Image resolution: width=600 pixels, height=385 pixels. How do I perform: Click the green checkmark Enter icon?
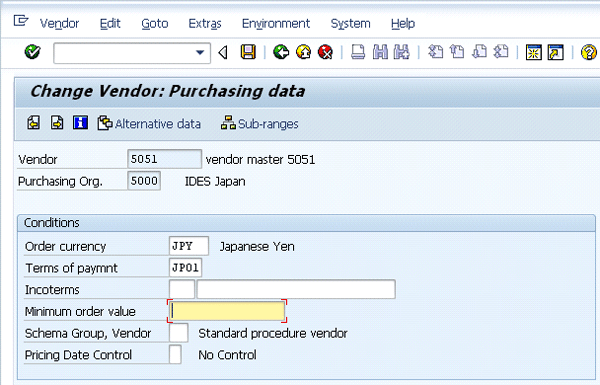pyautogui.click(x=33, y=52)
